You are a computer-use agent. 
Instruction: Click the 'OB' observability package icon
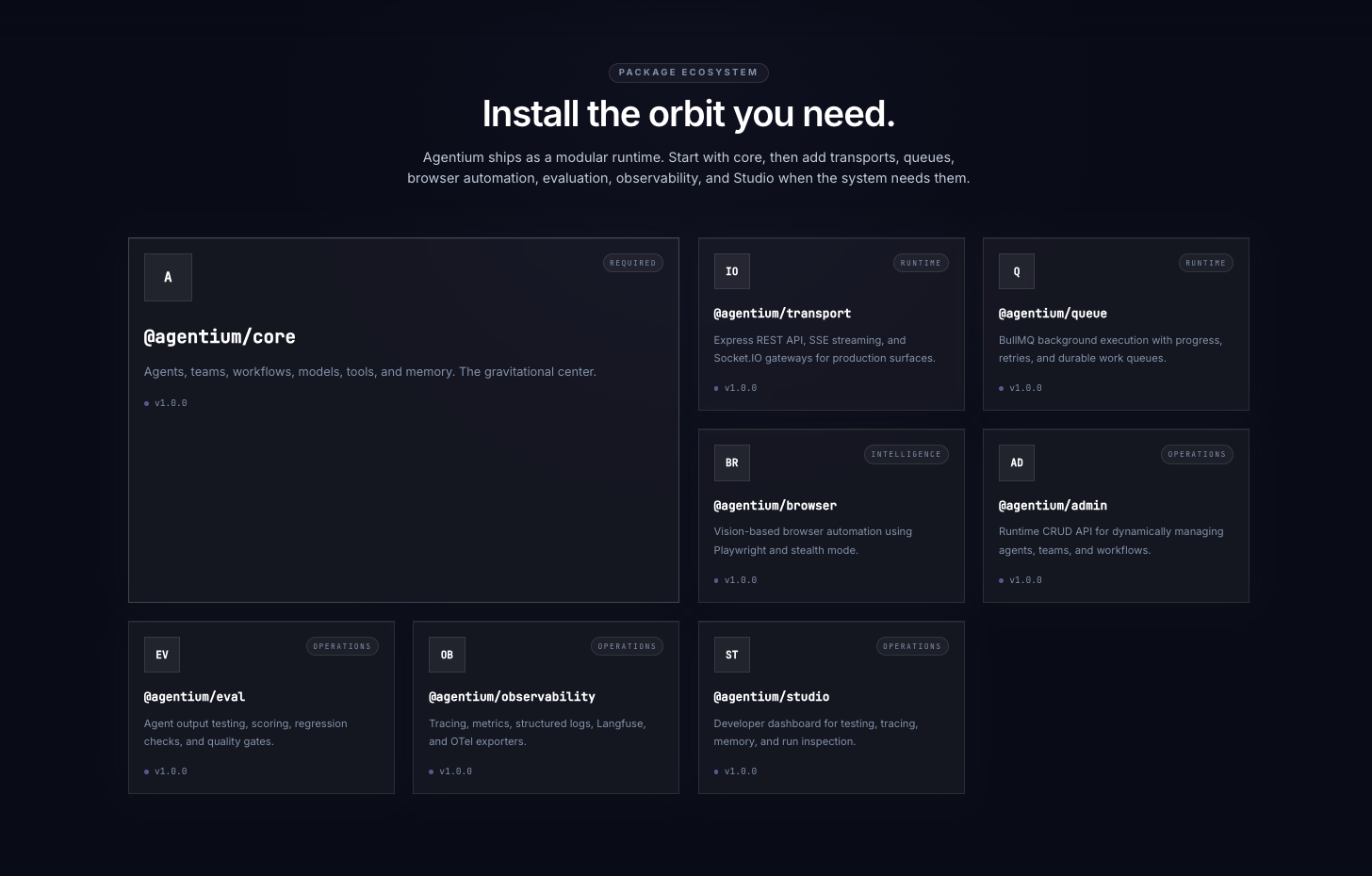pyautogui.click(x=447, y=655)
